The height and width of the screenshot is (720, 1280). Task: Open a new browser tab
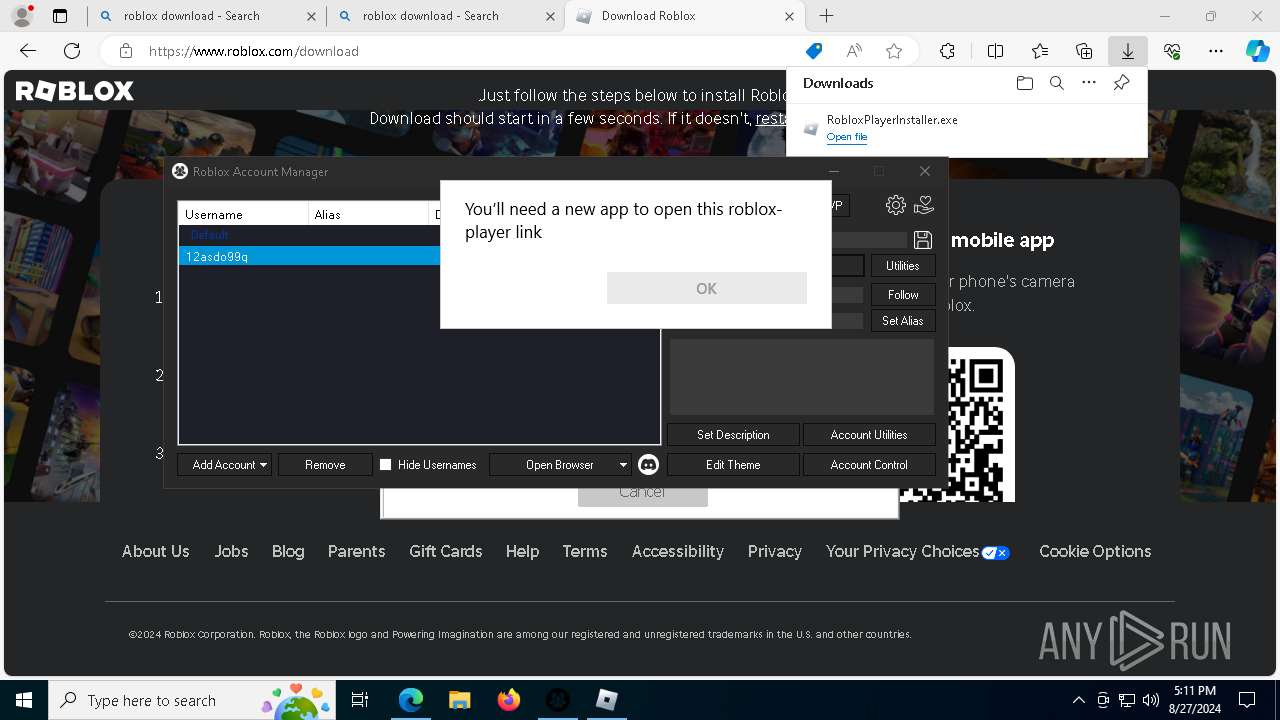[826, 16]
